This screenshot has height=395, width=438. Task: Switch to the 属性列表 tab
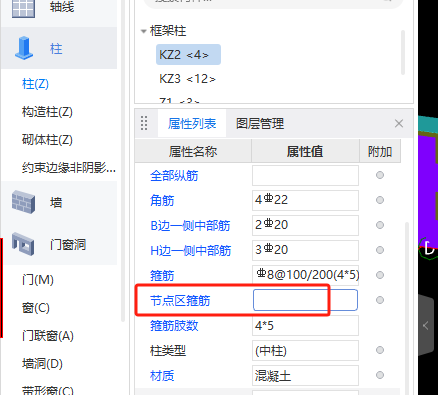point(192,124)
